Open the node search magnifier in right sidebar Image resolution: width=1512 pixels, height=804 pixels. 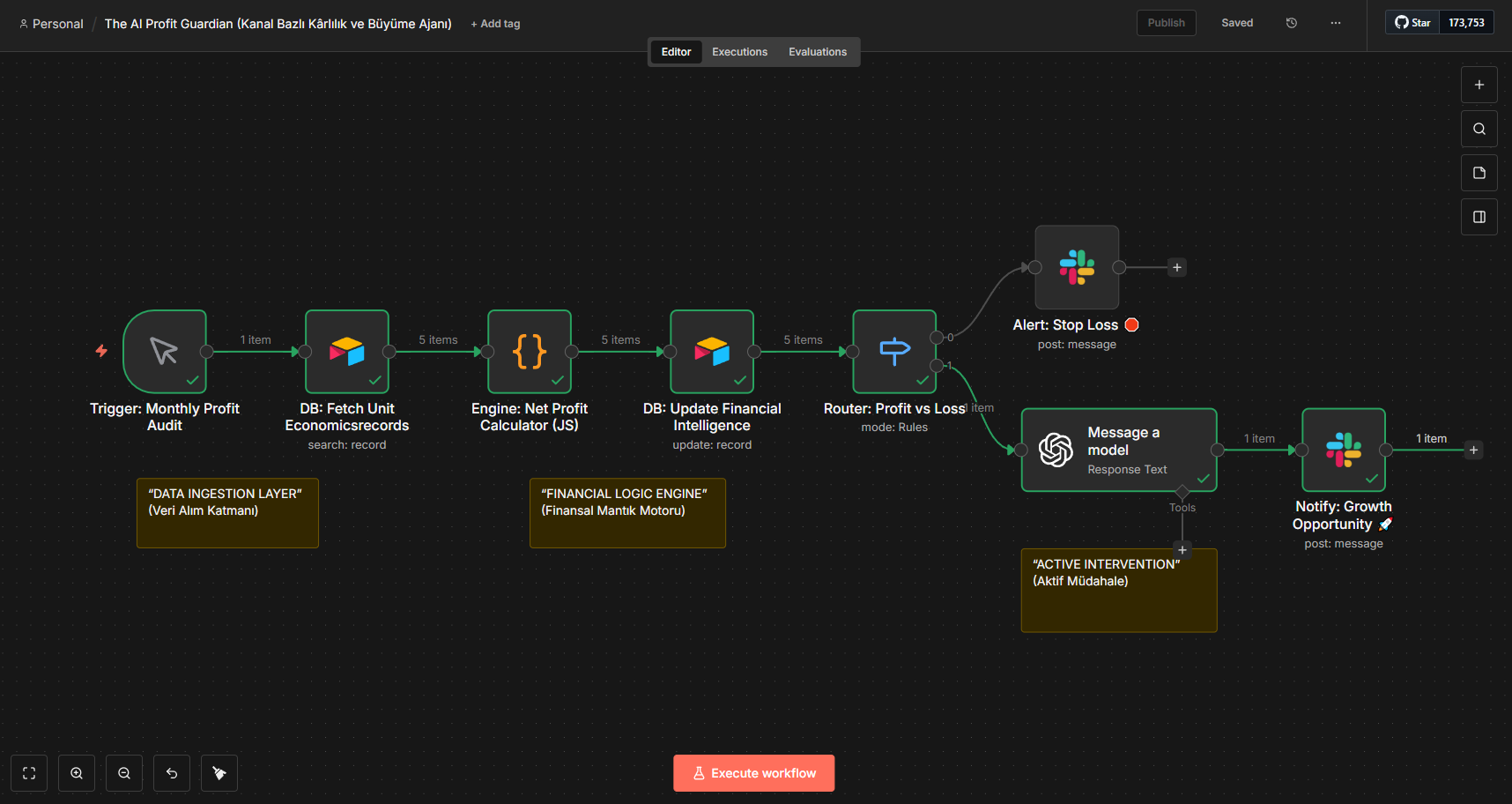click(1479, 129)
